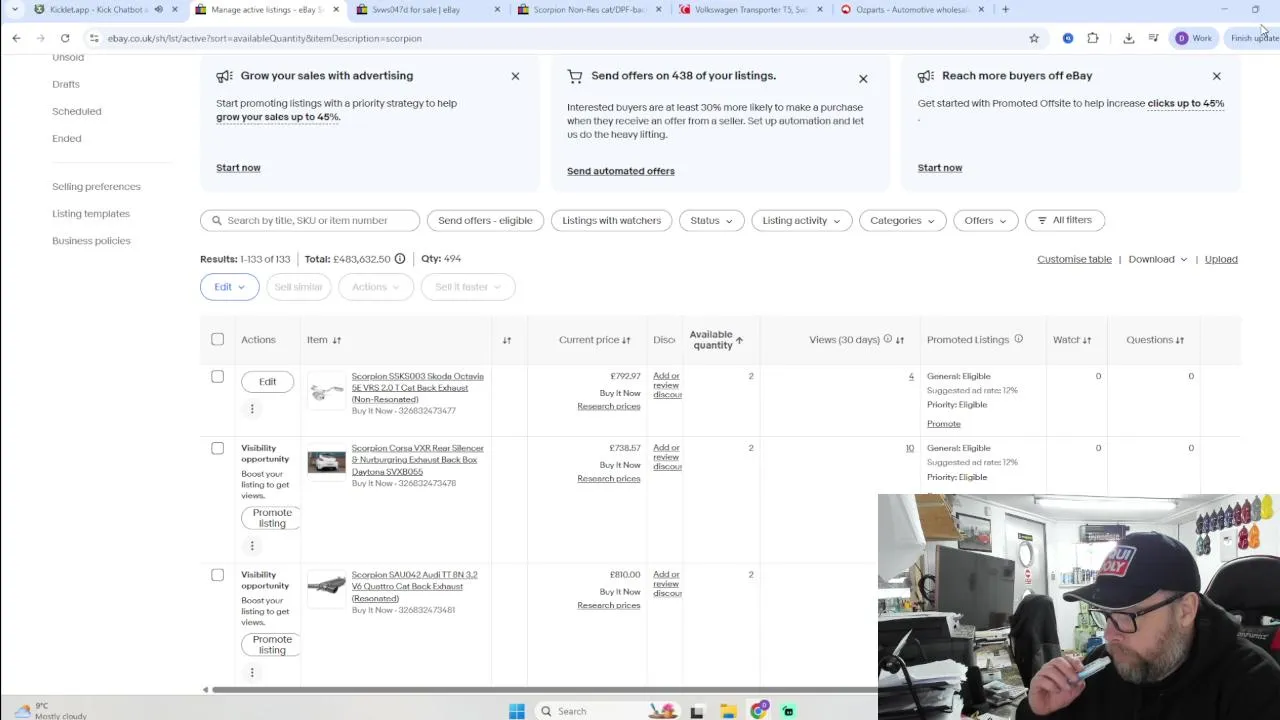Open the tab search chevron

pyautogui.click(x=14, y=9)
